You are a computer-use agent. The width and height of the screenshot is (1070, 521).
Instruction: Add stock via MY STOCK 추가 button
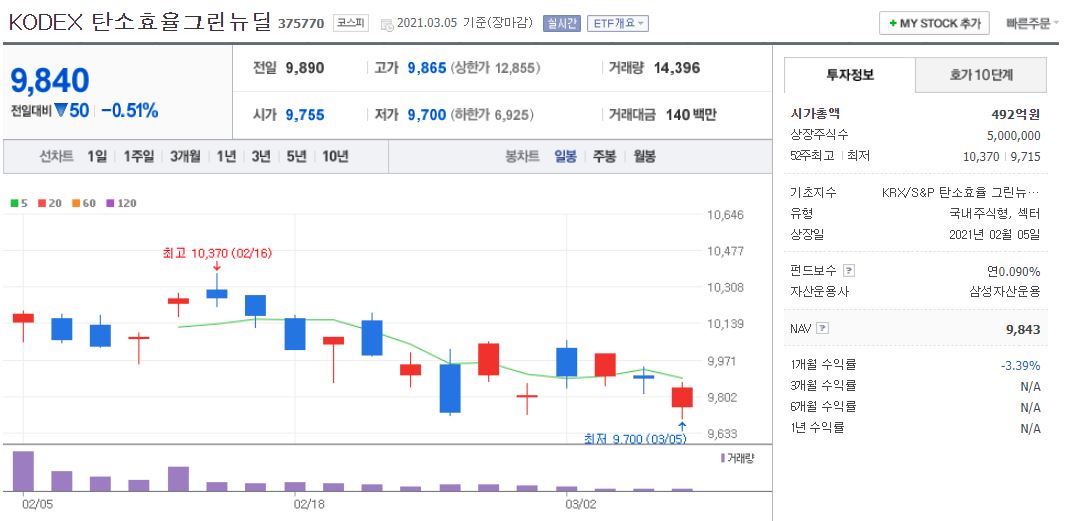tap(934, 23)
